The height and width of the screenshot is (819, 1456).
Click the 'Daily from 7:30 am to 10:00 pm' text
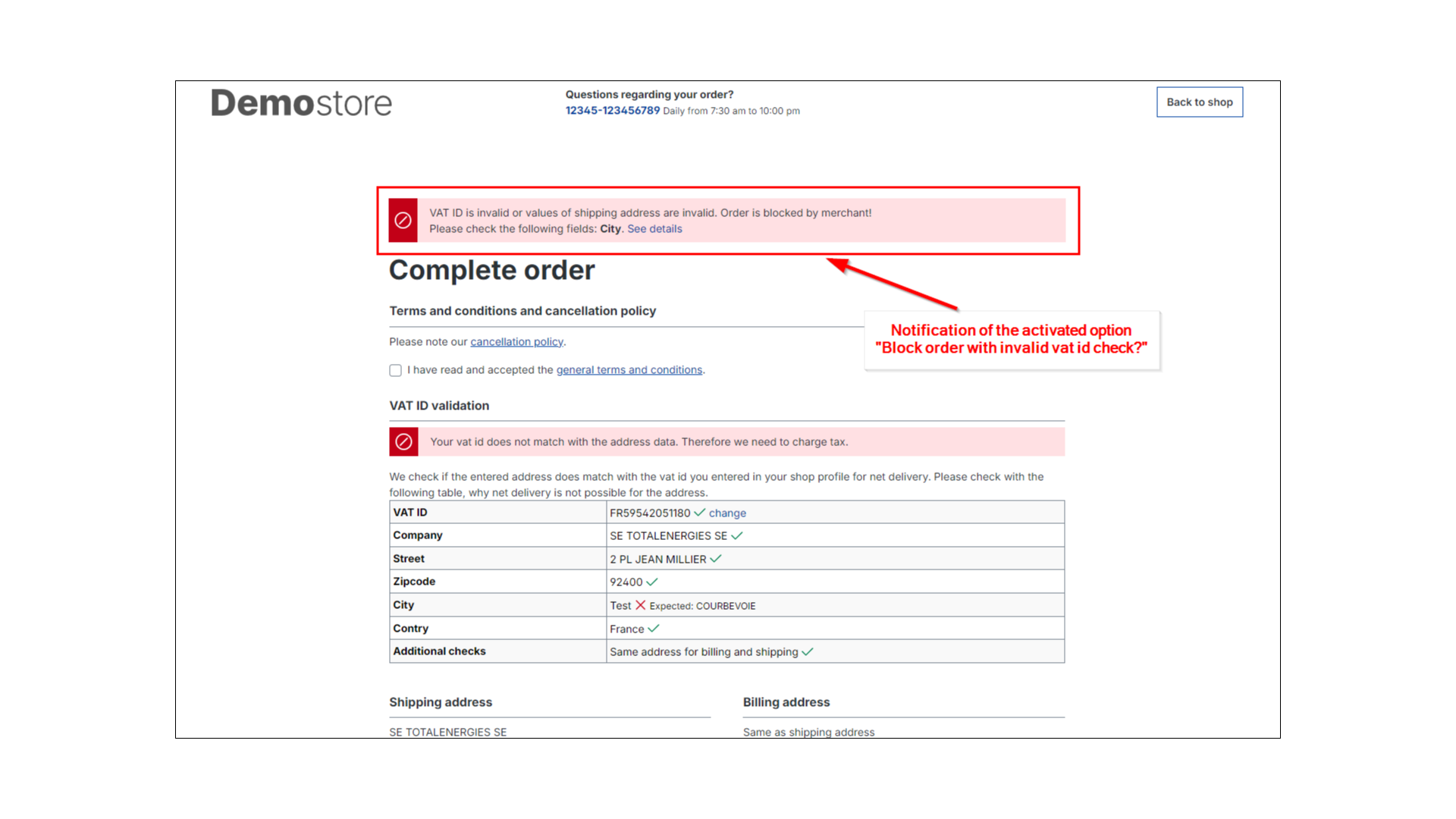[731, 111]
